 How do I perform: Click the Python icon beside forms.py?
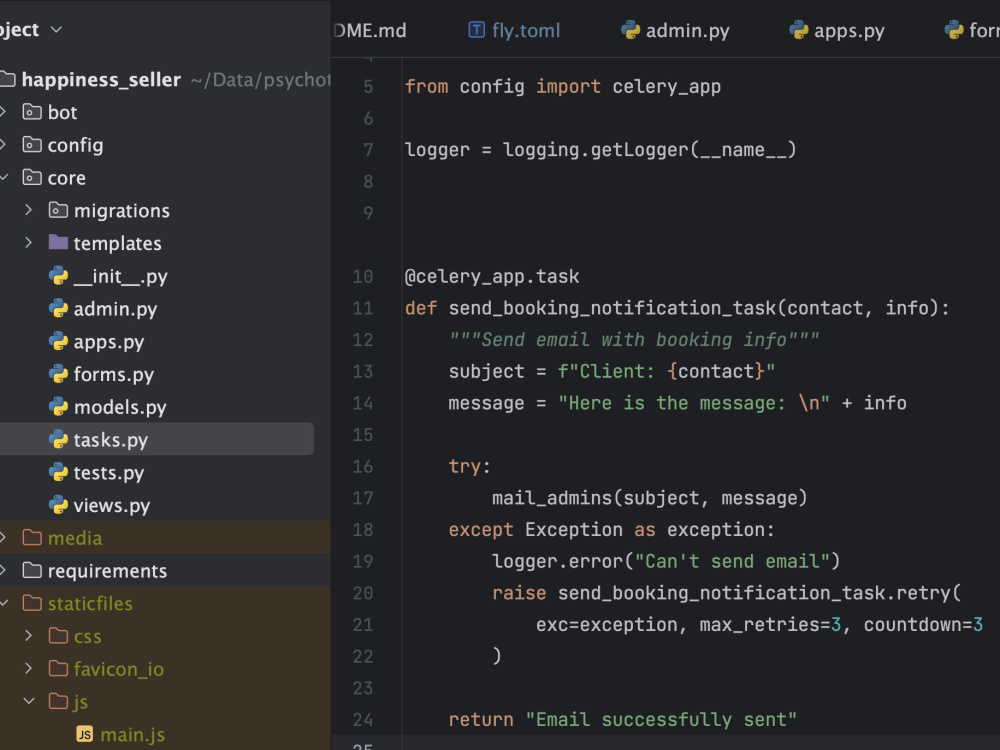coord(58,374)
